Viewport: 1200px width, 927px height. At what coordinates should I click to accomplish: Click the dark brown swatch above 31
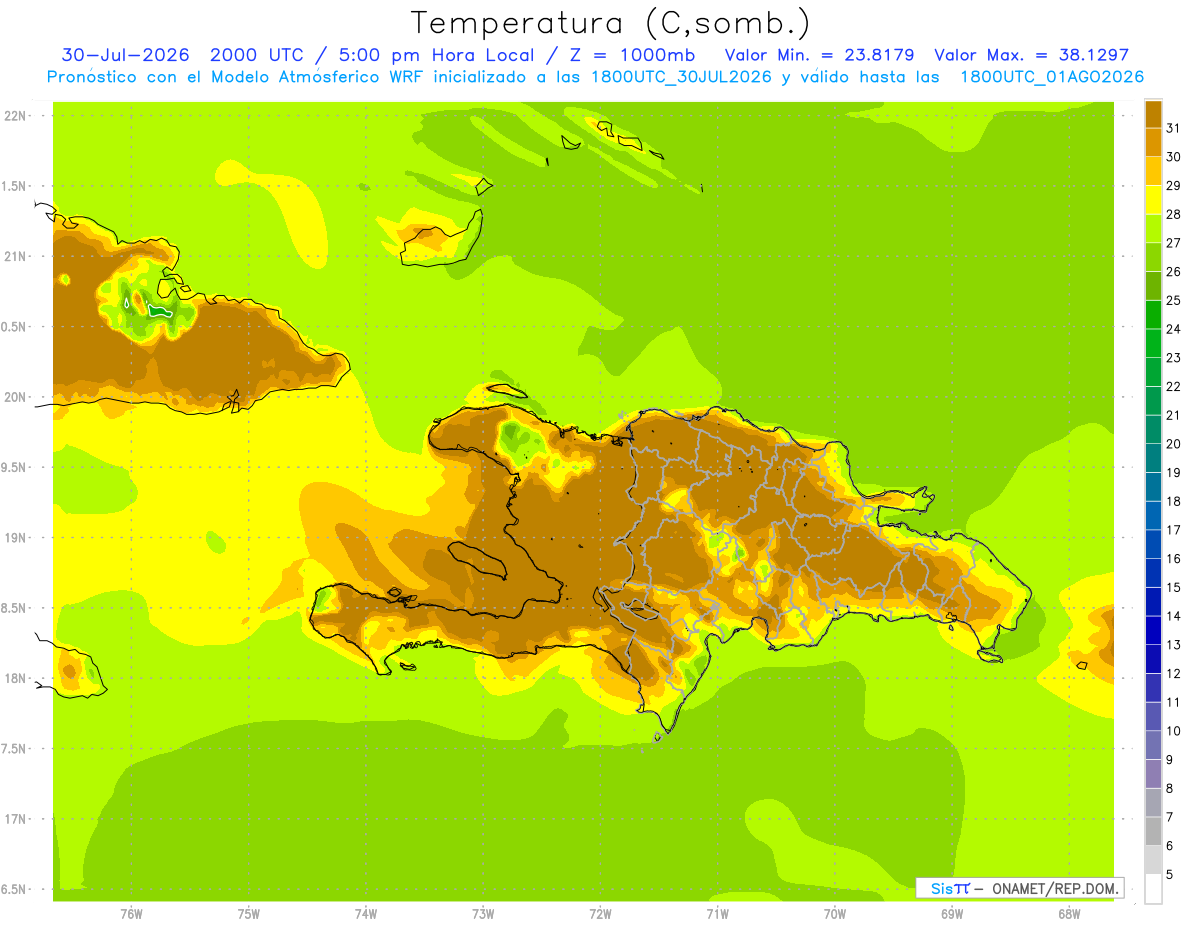click(x=1153, y=114)
